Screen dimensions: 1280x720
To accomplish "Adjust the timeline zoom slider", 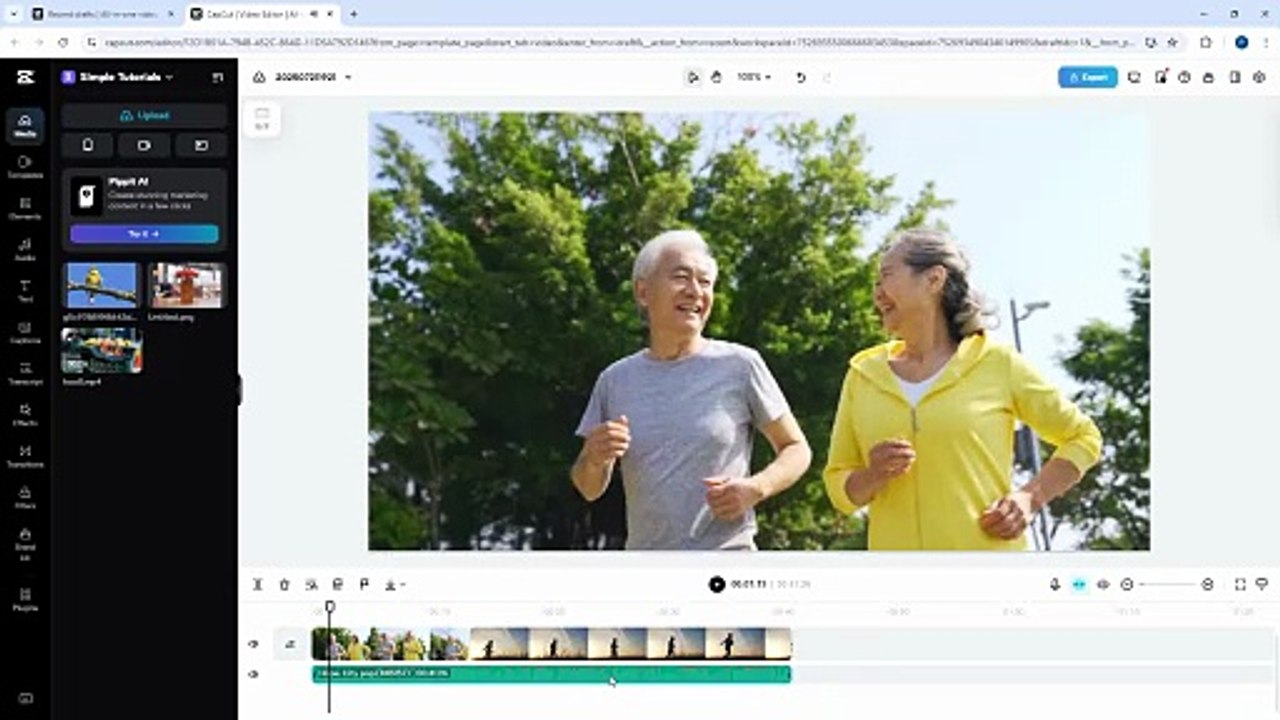I will 1167,584.
